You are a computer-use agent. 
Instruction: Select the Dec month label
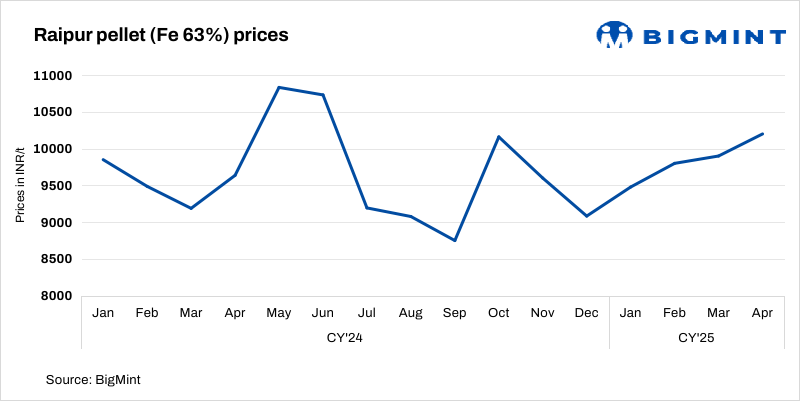[587, 313]
